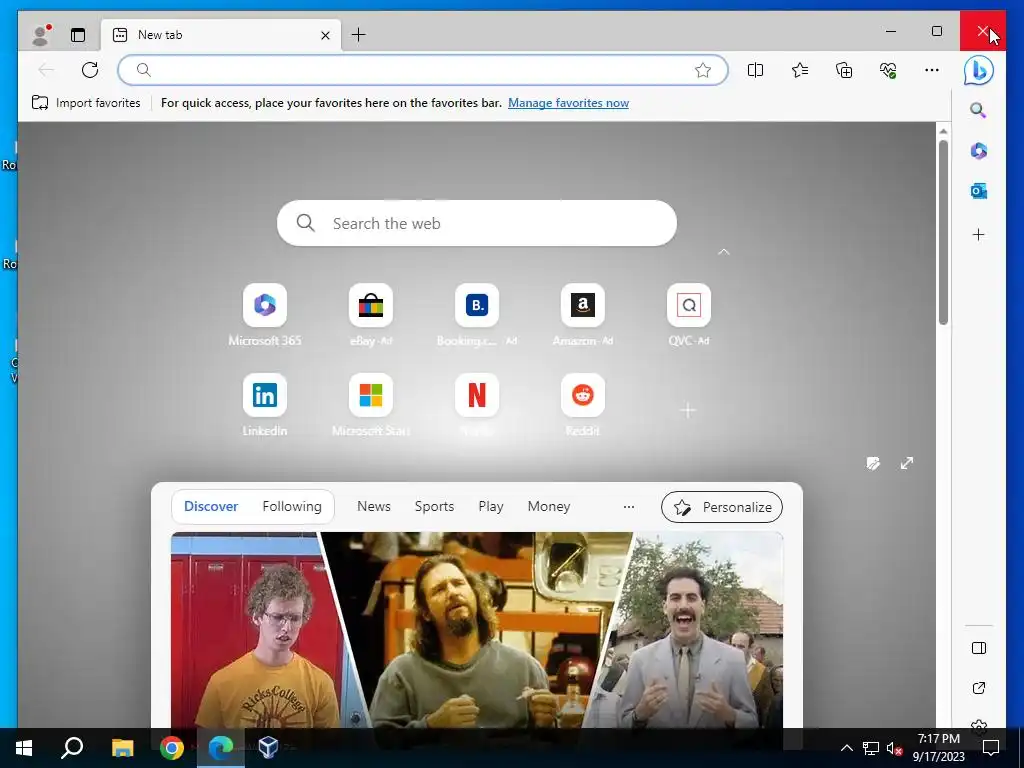Open muted volume tray icon

[894, 748]
